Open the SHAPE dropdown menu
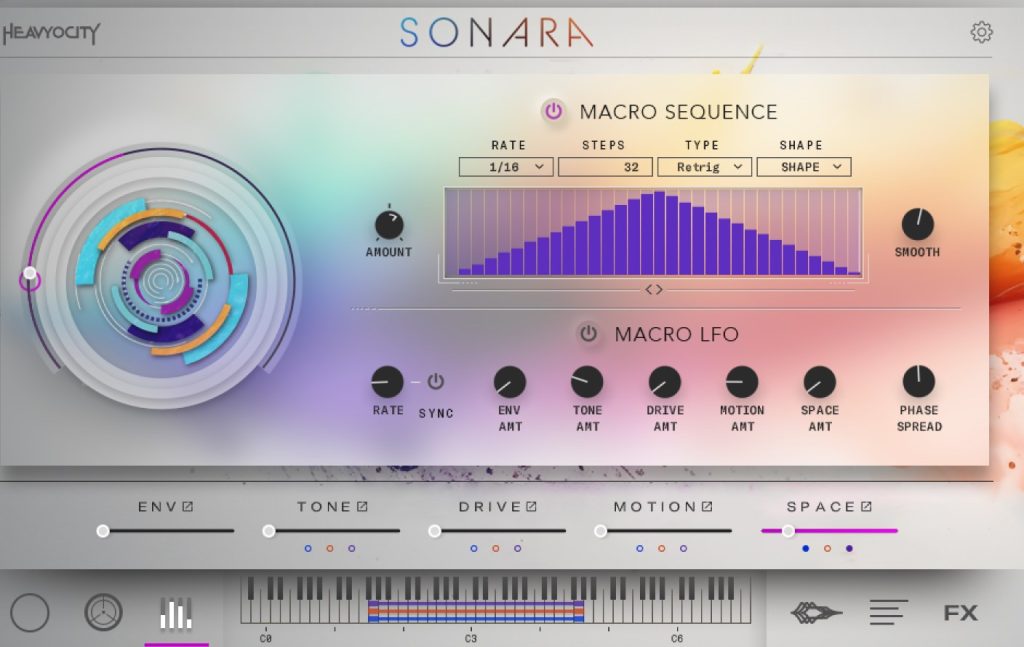 803,167
